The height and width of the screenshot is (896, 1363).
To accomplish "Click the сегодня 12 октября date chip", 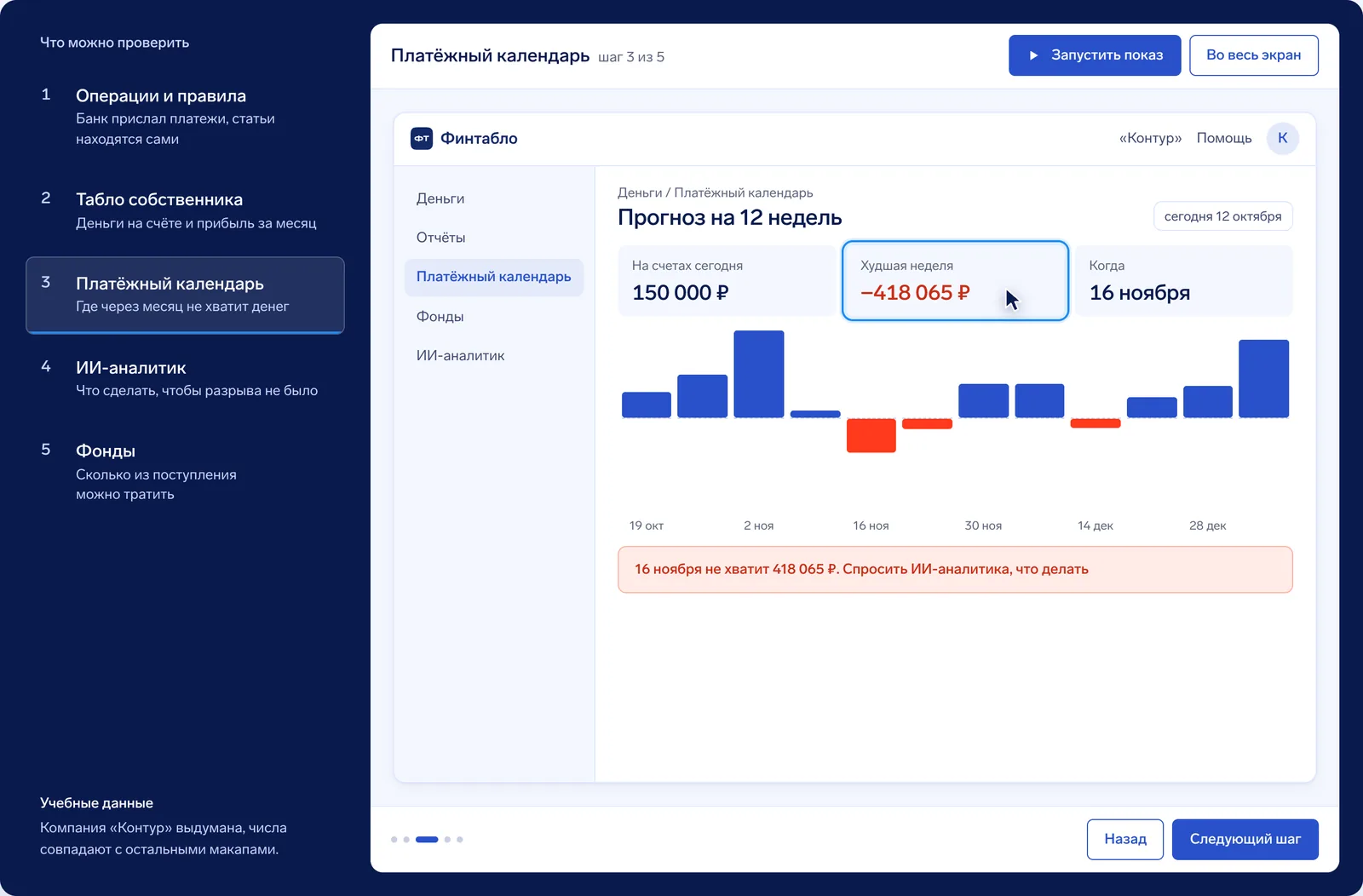I will (x=1222, y=216).
